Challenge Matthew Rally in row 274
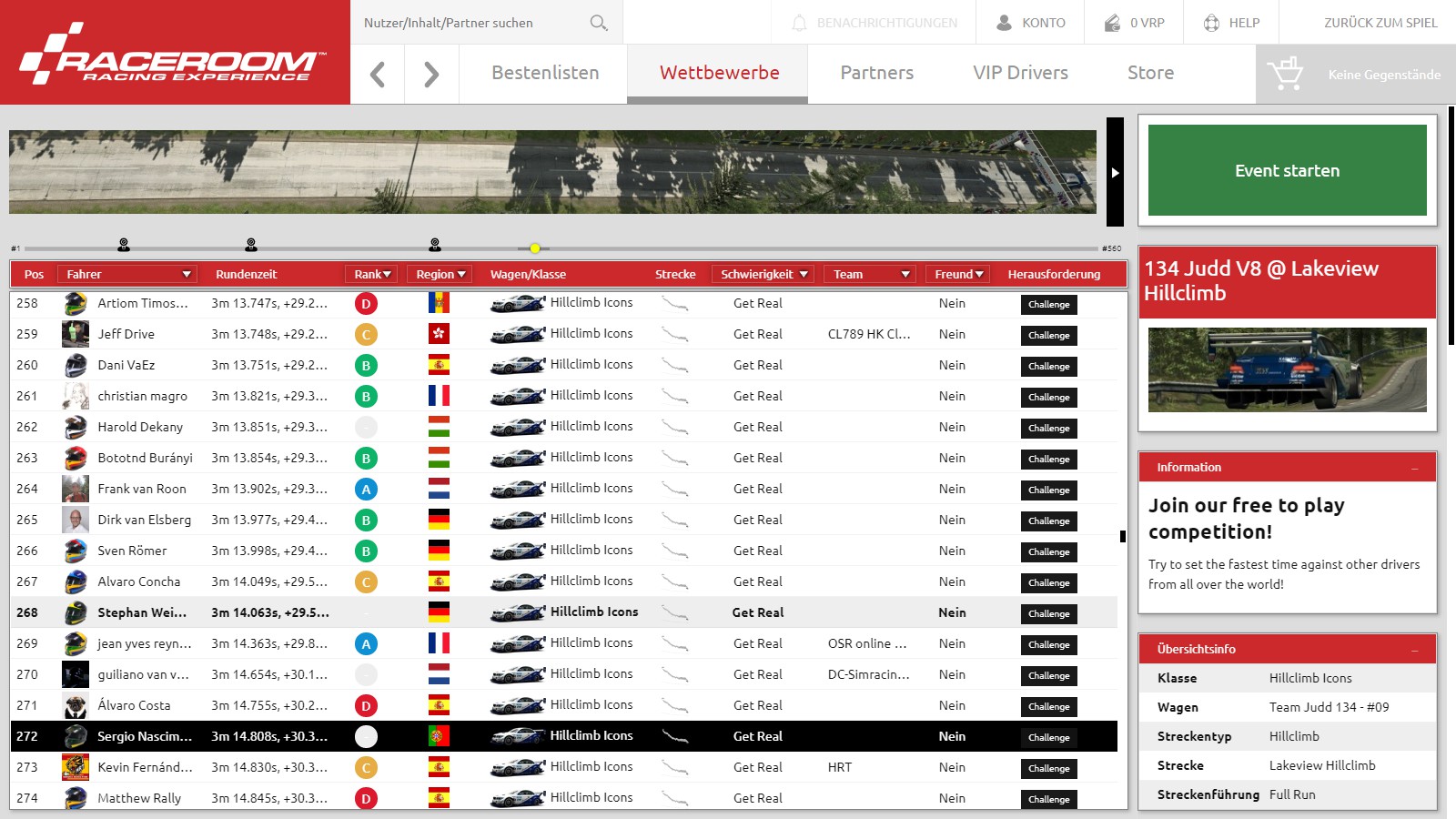The width and height of the screenshot is (1456, 819). coord(1048,800)
